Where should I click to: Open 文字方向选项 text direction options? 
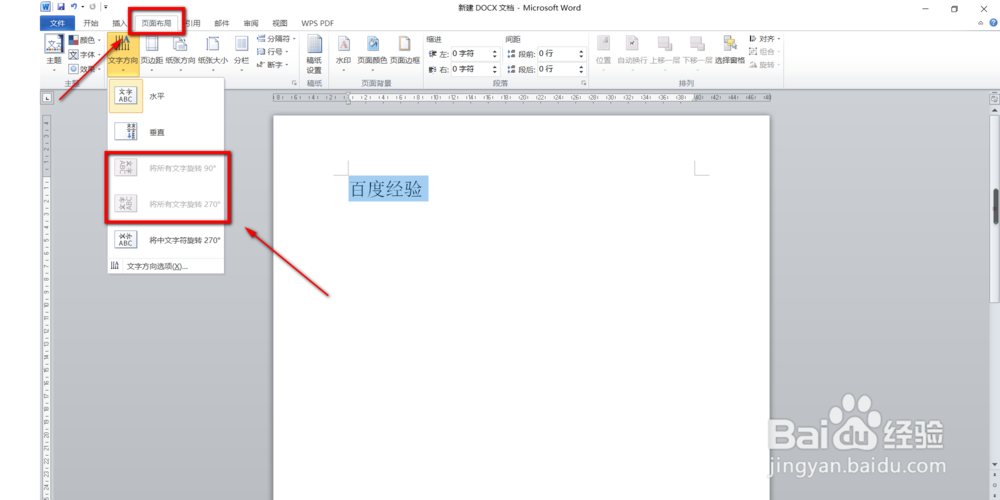[166, 266]
